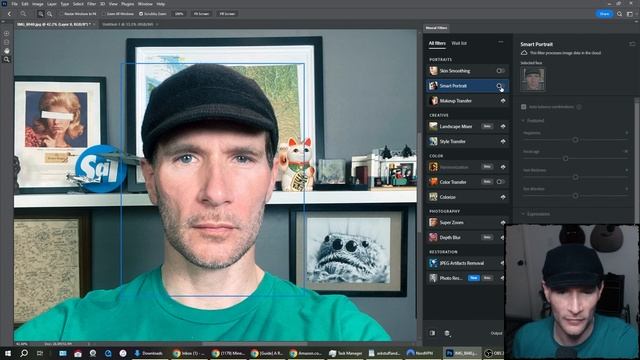The height and width of the screenshot is (360, 640).
Task: Open NordVPN from the taskbar
Action: [420, 353]
